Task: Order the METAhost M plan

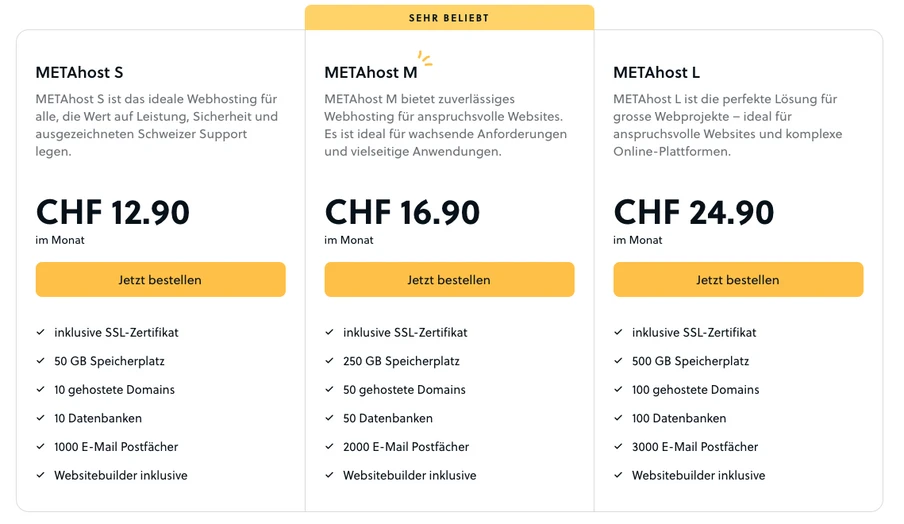Action: tap(449, 280)
